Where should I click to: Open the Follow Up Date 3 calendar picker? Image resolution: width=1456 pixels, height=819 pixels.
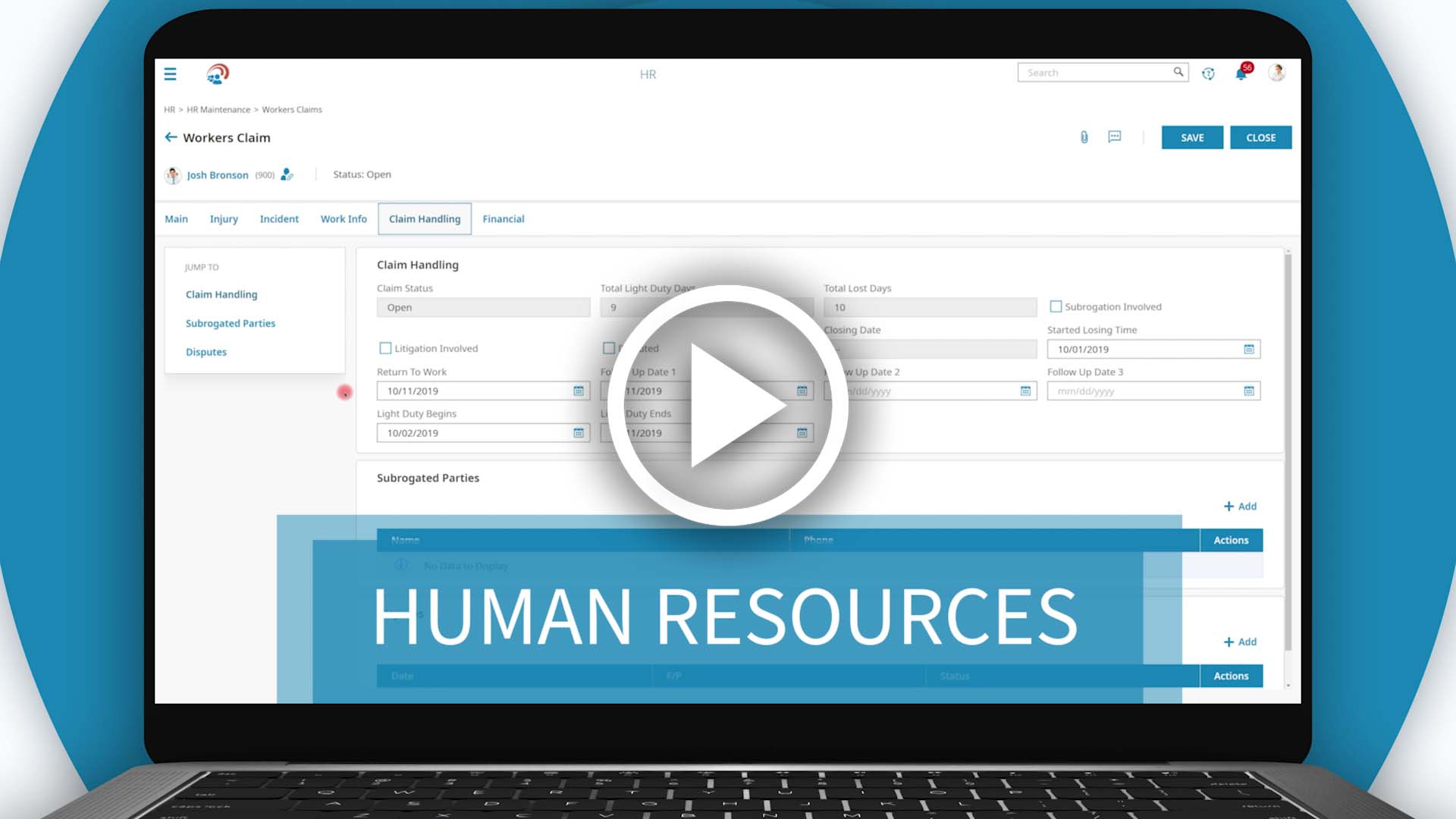1250,391
